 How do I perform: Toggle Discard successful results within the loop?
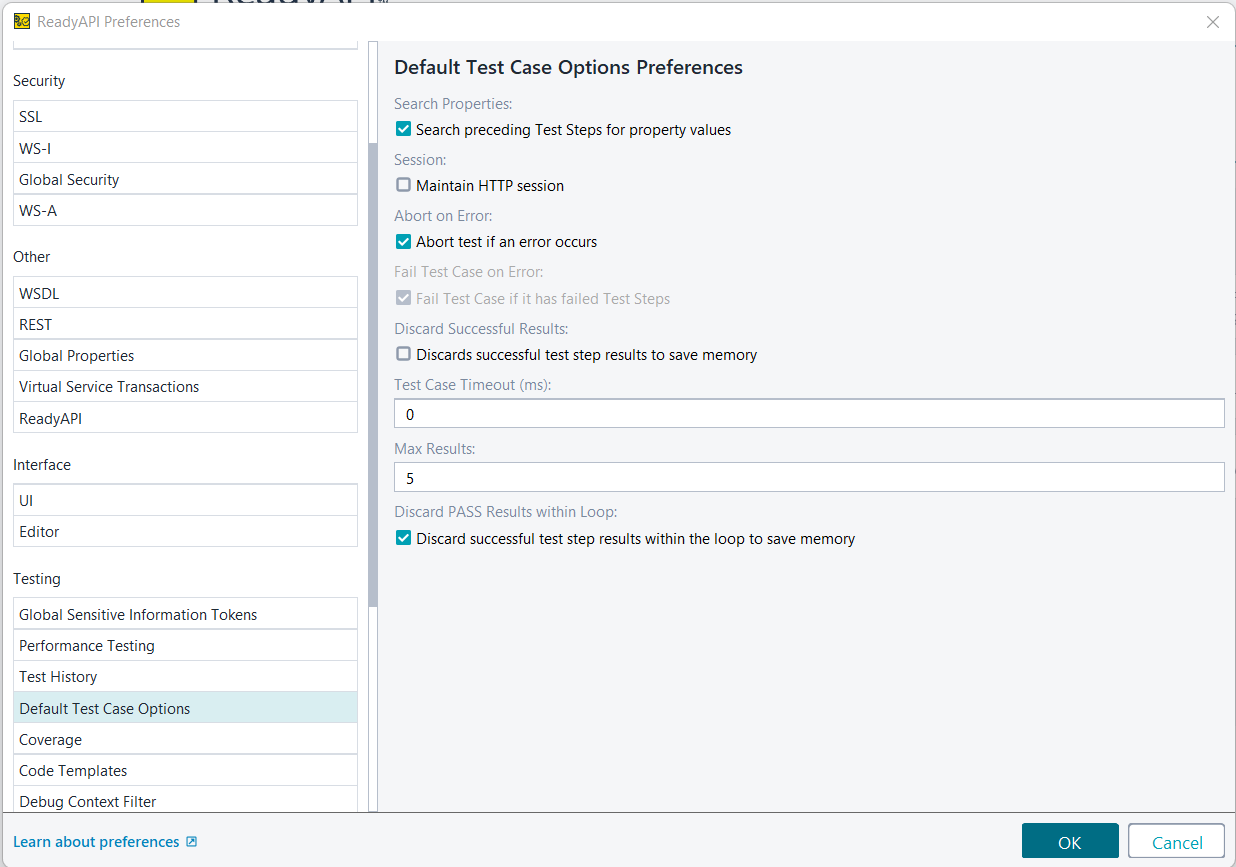(x=404, y=538)
